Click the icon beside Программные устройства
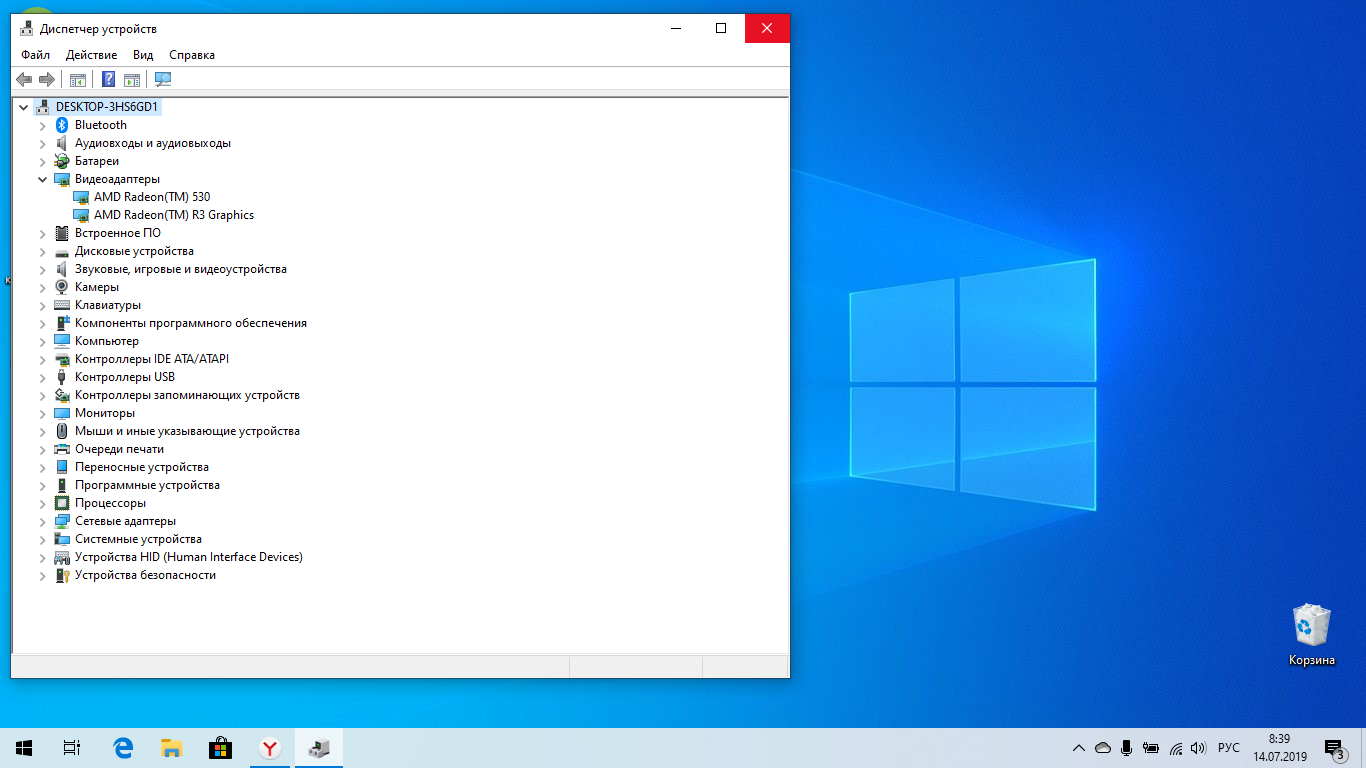Image resolution: width=1366 pixels, height=768 pixels. pyautogui.click(x=62, y=485)
